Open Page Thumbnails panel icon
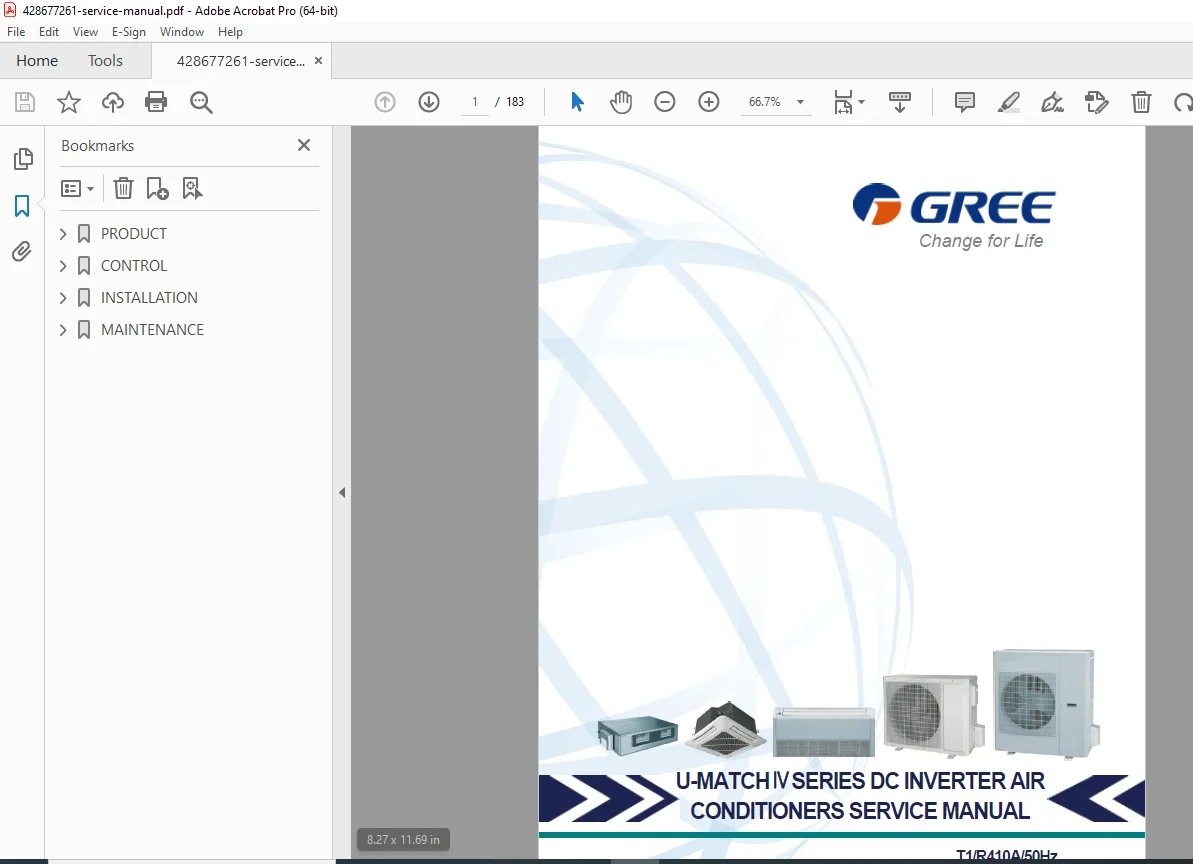Image resolution: width=1193 pixels, height=864 pixels. [x=23, y=159]
